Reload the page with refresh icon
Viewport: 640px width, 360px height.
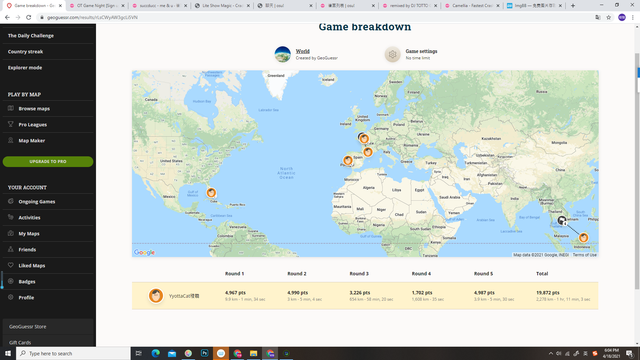(29, 18)
